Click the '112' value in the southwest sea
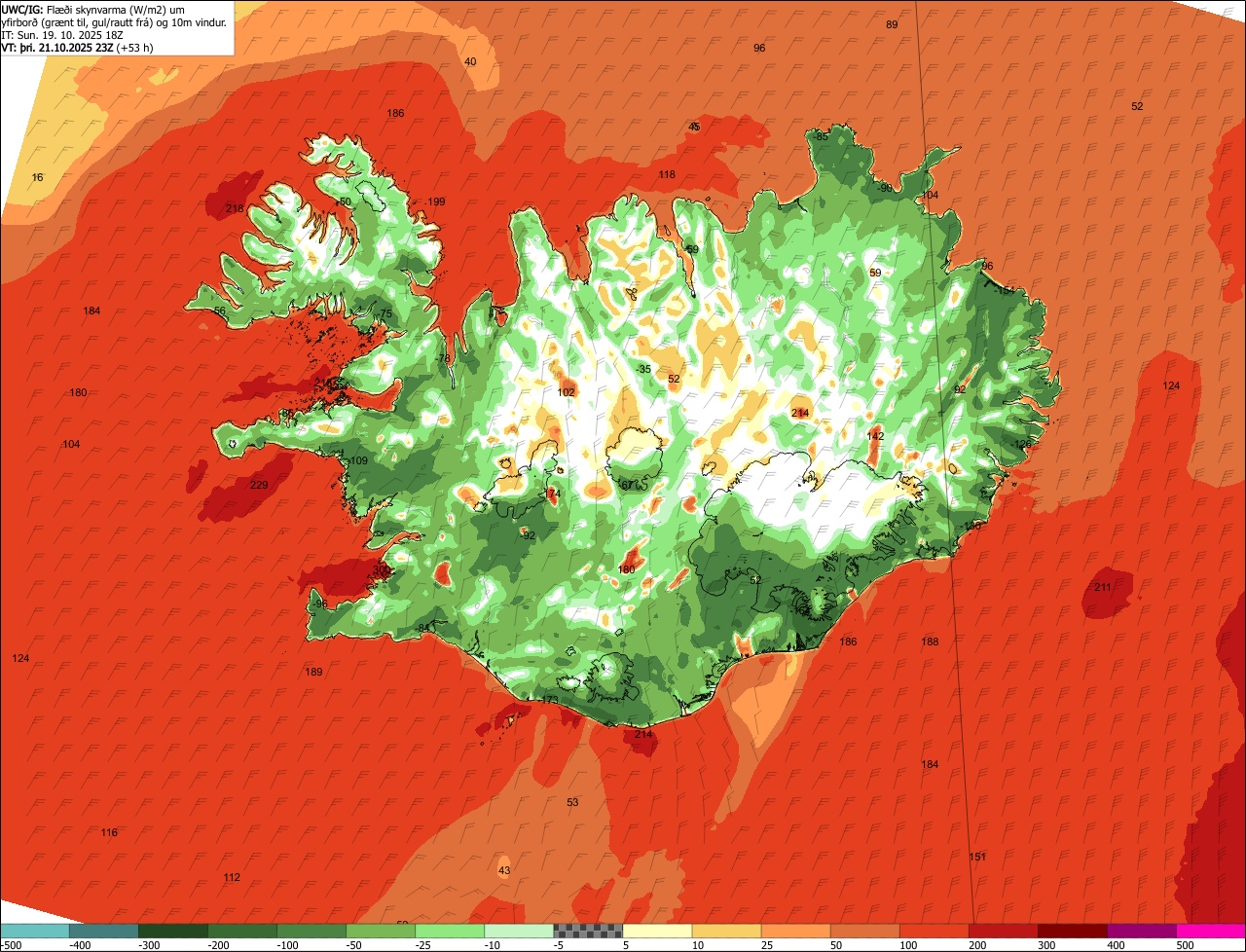1246x952 pixels. [x=232, y=877]
